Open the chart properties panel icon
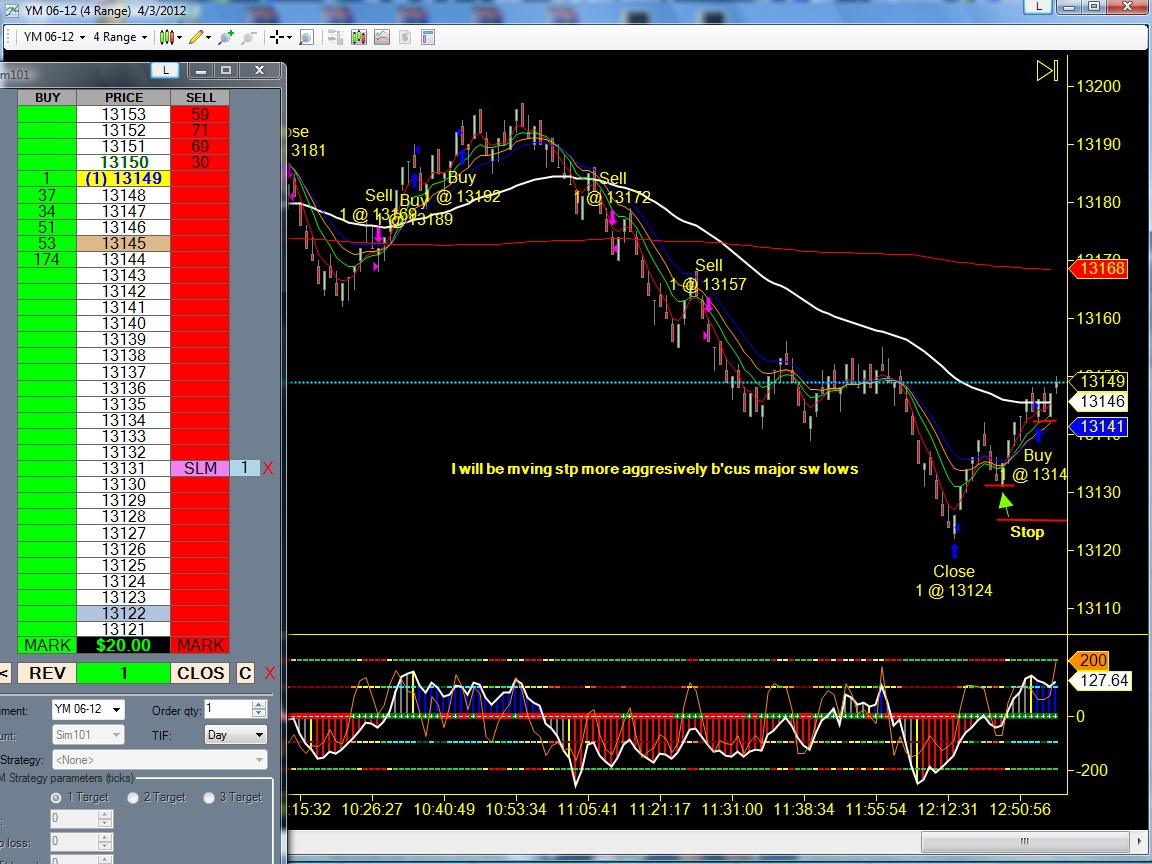This screenshot has width=1152, height=864. click(x=428, y=37)
